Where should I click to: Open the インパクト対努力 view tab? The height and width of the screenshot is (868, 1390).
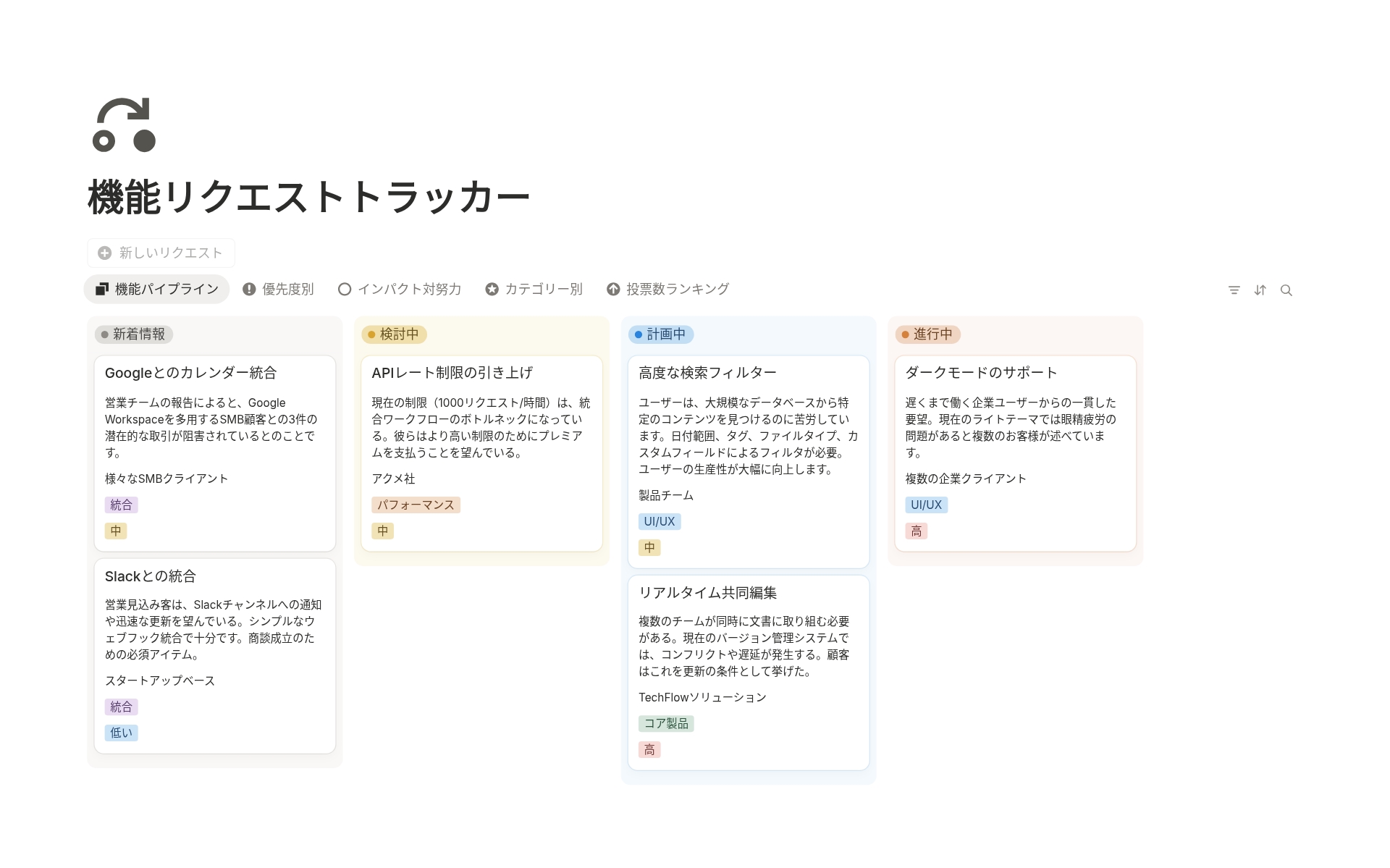[400, 289]
